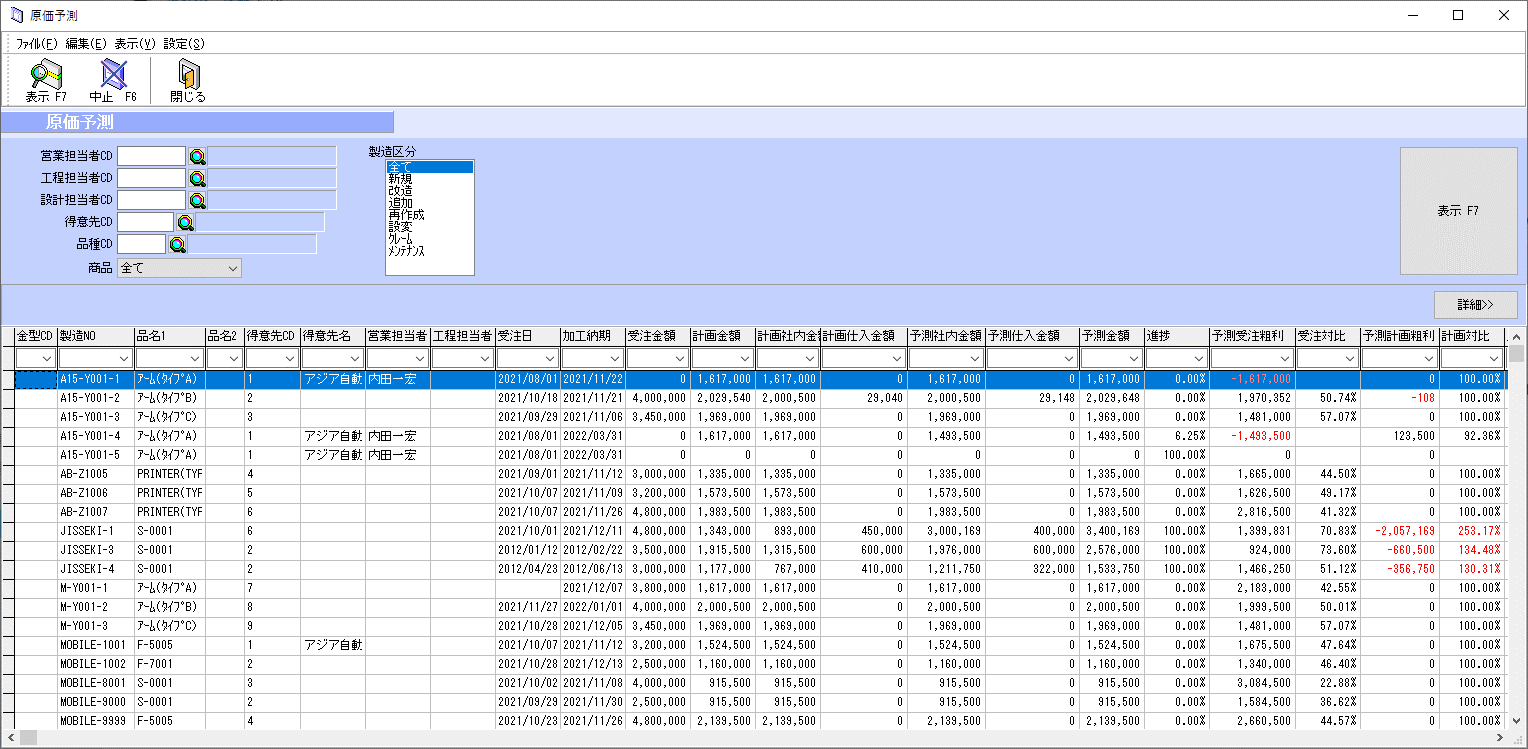Click the 中止 F6 toolbar icon

click(x=113, y=81)
